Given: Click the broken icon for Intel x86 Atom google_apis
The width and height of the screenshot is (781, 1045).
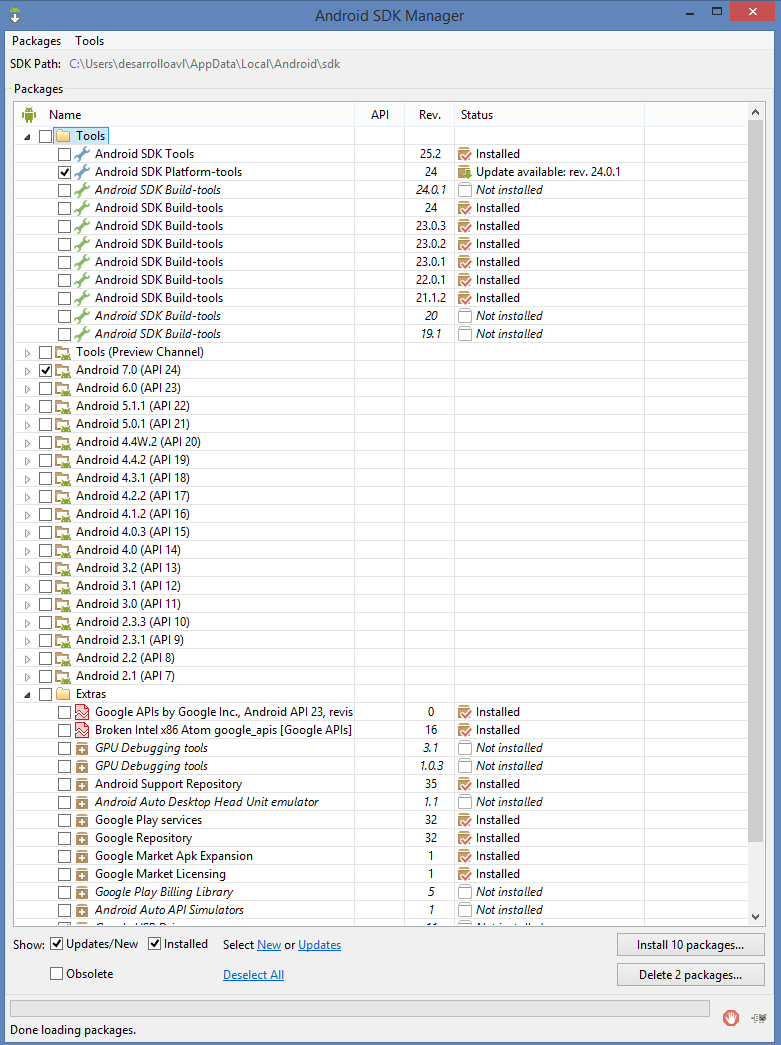Looking at the screenshot, I should (82, 730).
